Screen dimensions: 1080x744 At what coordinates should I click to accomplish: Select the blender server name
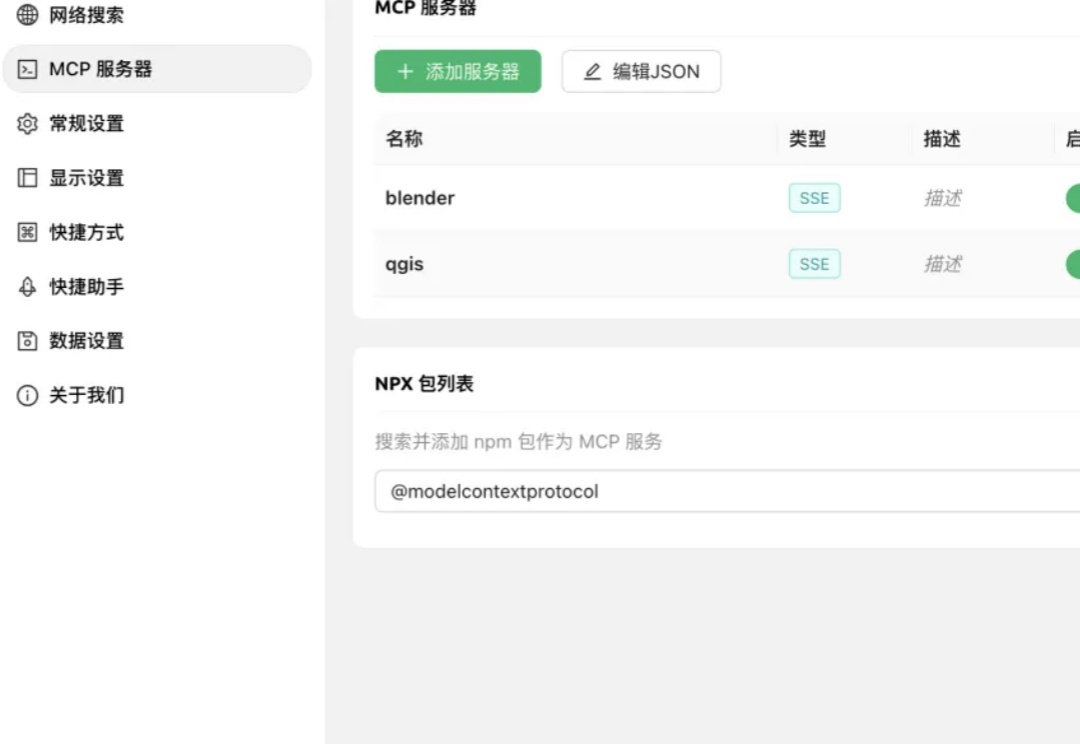[x=420, y=198]
